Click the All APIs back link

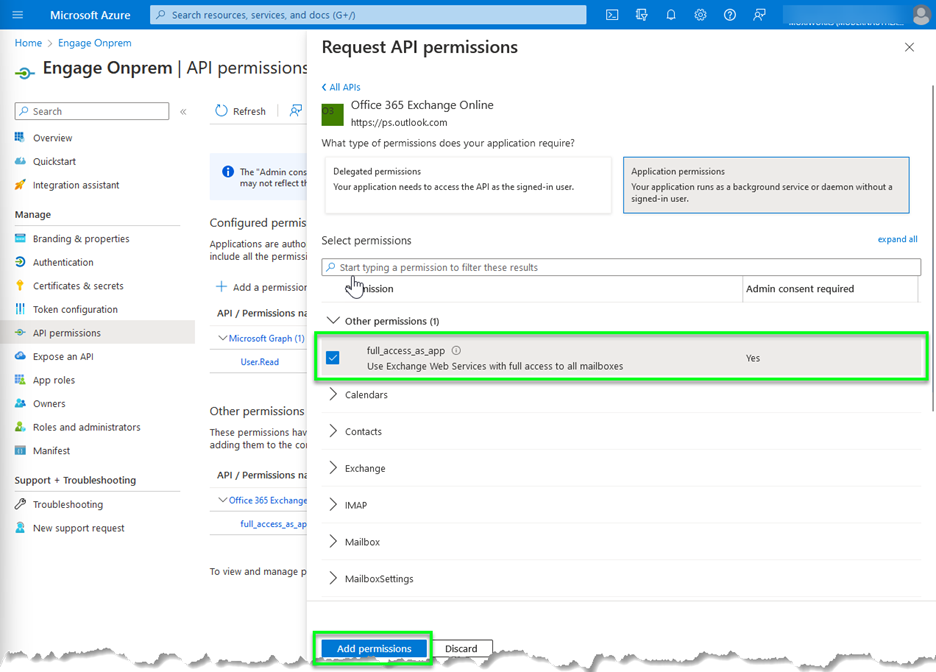coord(341,88)
